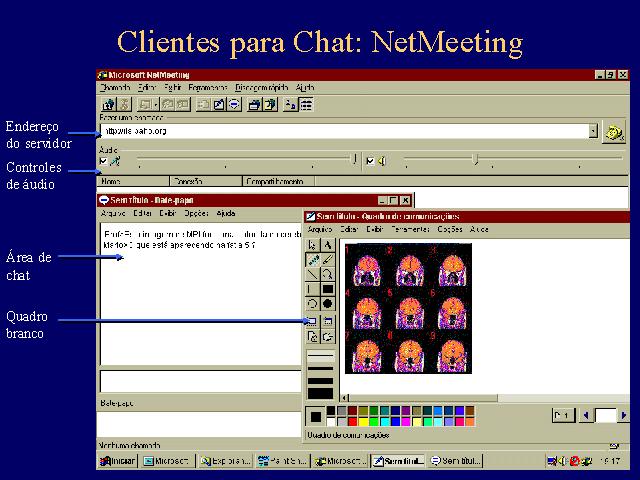This screenshot has width=640, height=480.
Task: Select the Filled Rectangle tool in whiteboard
Action: tap(327, 289)
